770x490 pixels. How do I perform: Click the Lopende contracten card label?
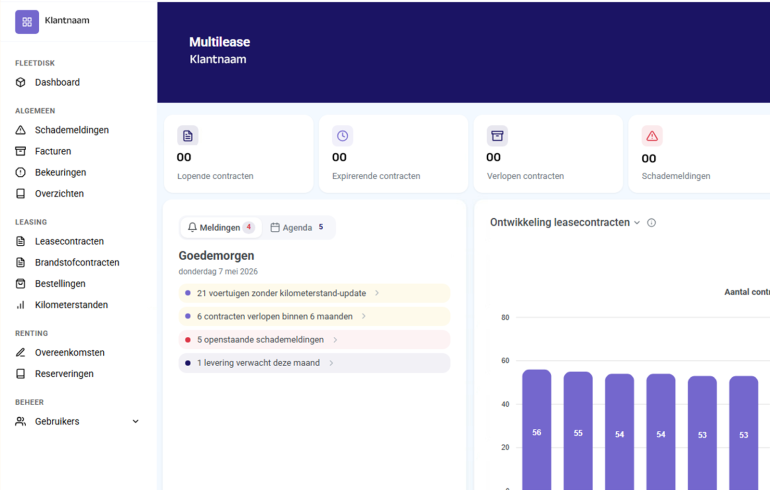215,176
